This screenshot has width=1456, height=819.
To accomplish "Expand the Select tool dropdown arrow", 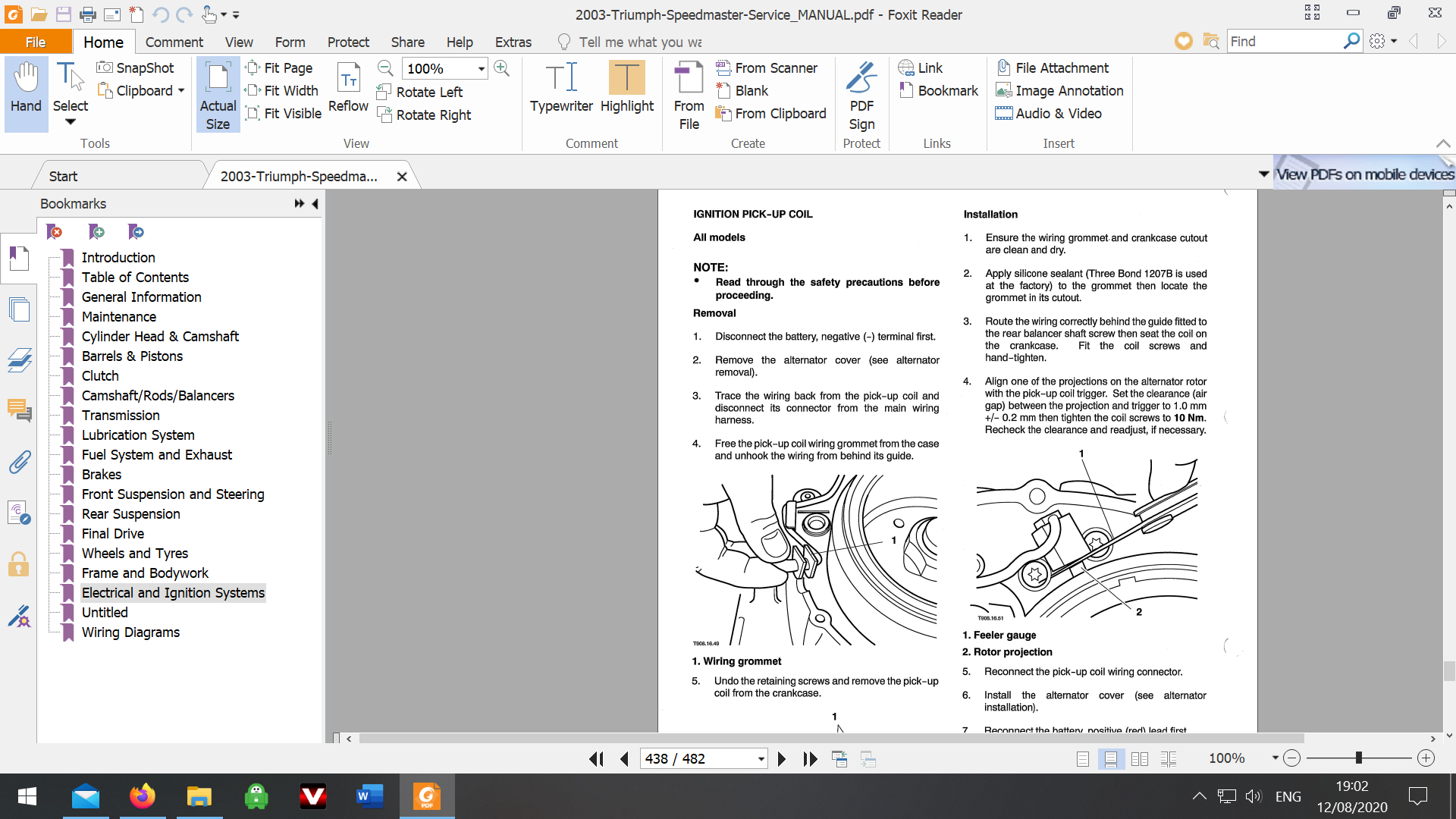I will tap(71, 122).
